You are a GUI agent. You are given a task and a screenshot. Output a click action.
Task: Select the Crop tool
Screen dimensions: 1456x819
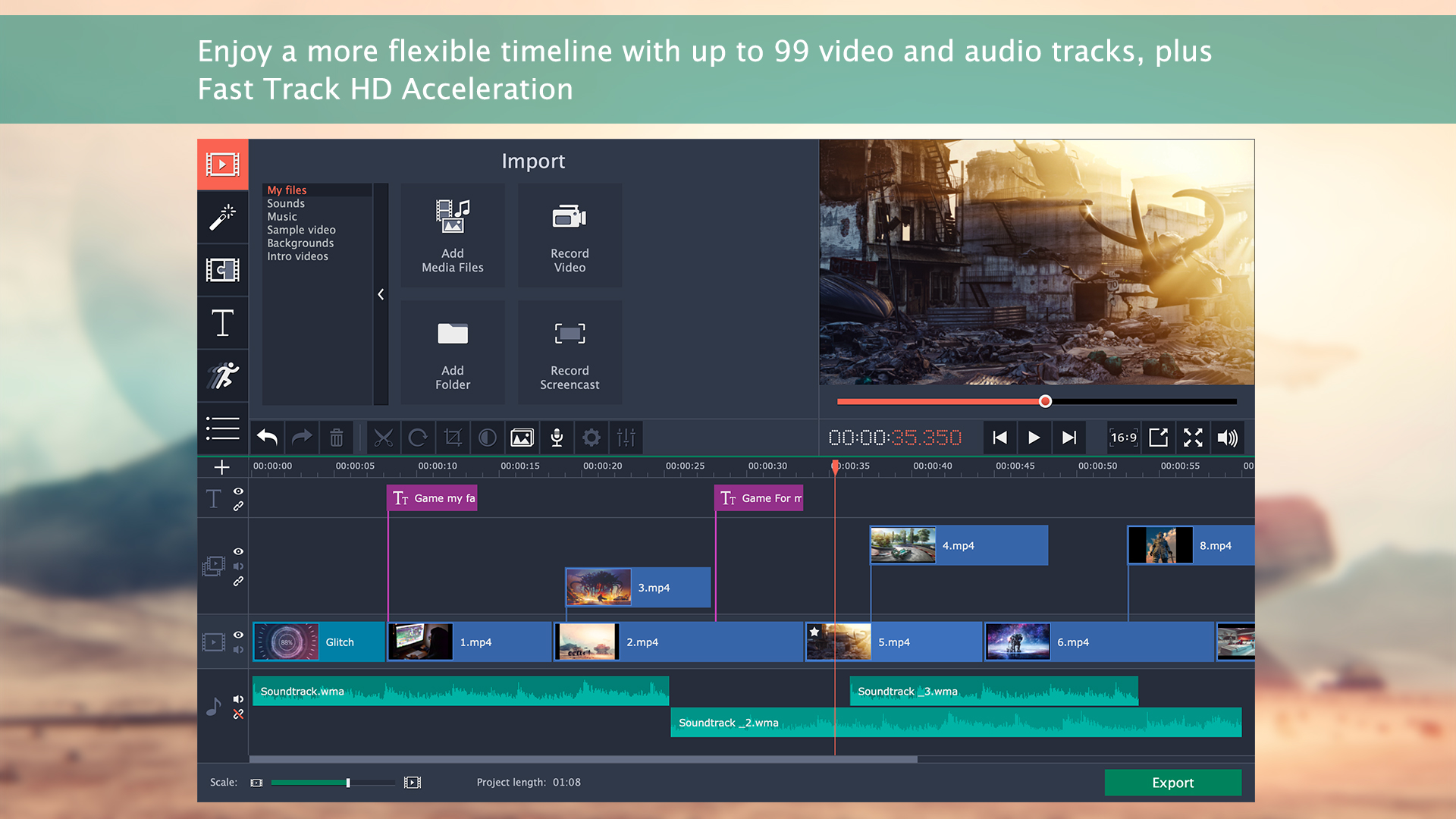[x=453, y=438]
